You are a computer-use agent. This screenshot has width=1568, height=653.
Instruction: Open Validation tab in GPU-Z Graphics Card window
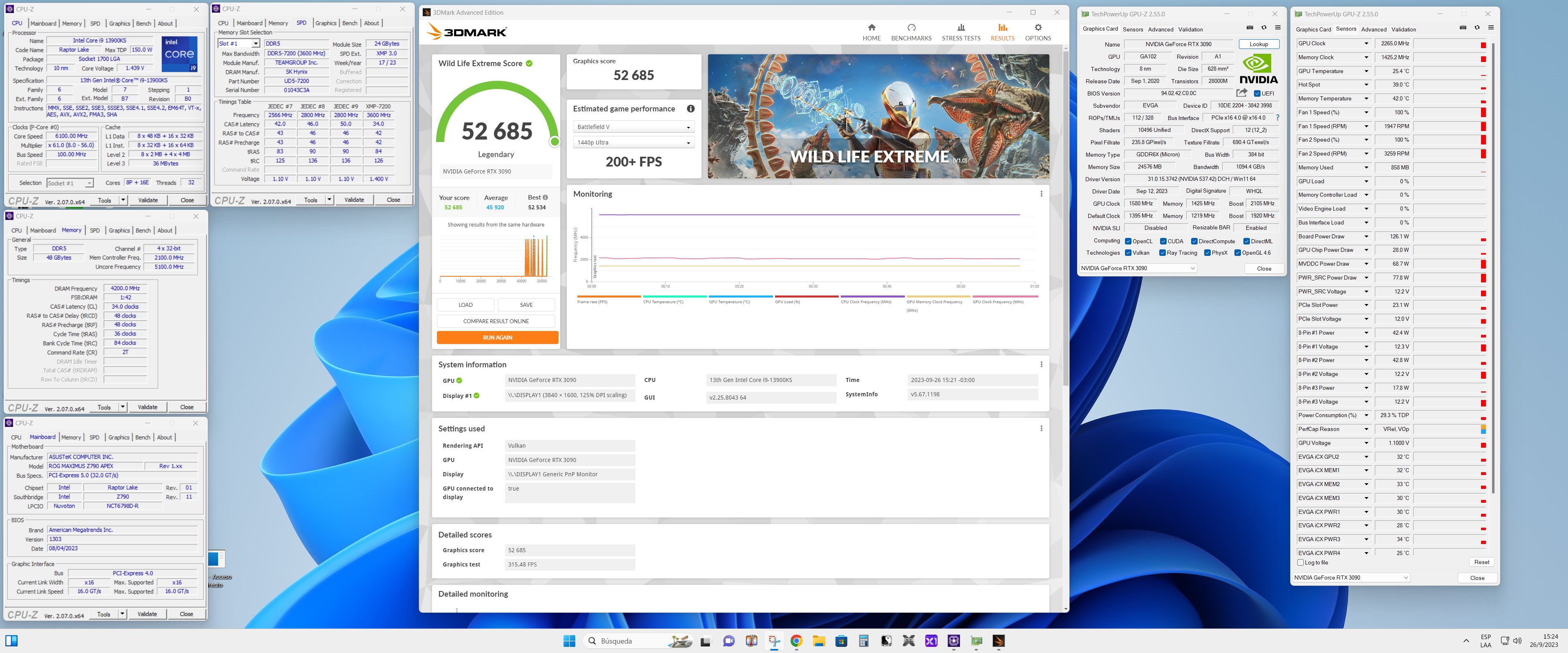pos(1191,29)
